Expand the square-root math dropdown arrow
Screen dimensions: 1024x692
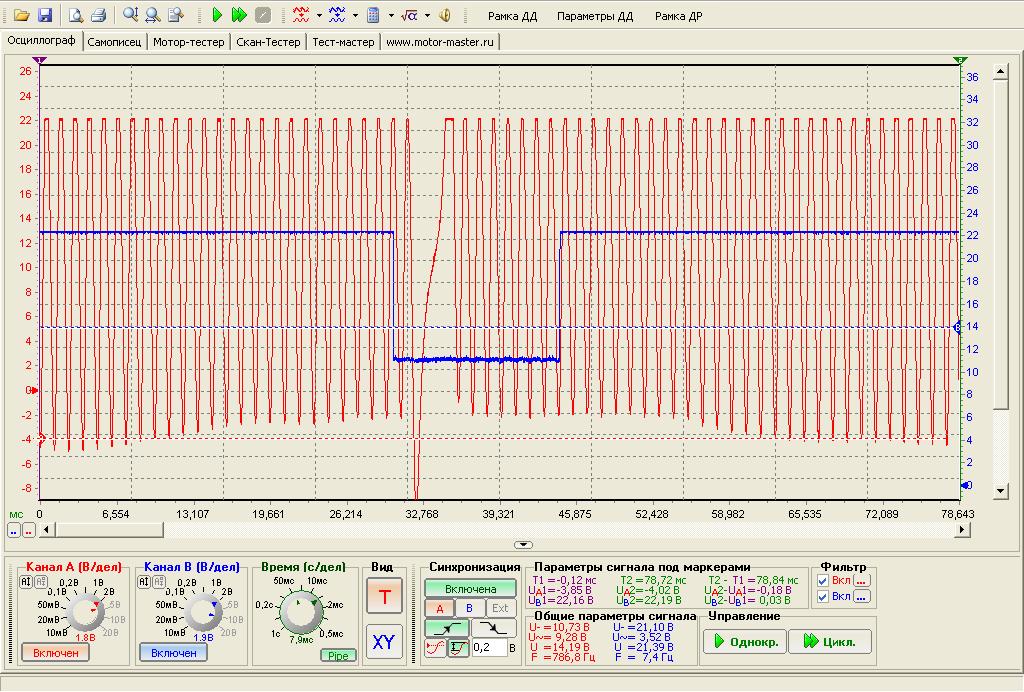coord(427,15)
